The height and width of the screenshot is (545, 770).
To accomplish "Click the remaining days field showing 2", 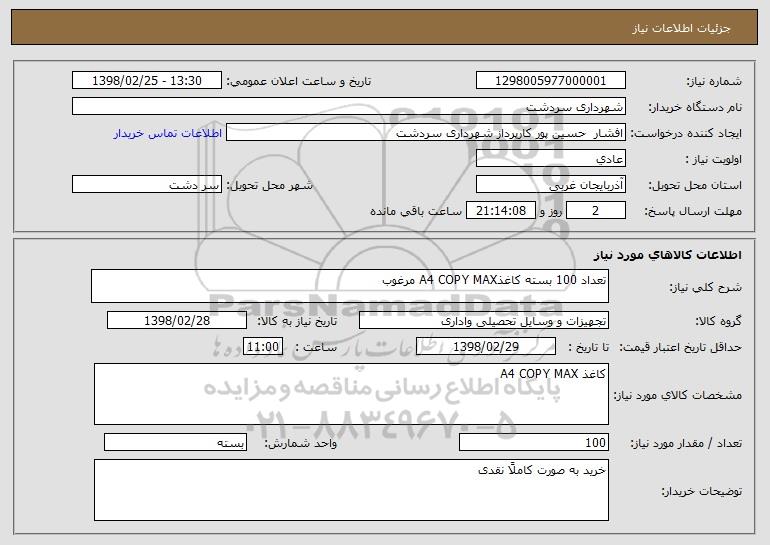I will point(596,211).
